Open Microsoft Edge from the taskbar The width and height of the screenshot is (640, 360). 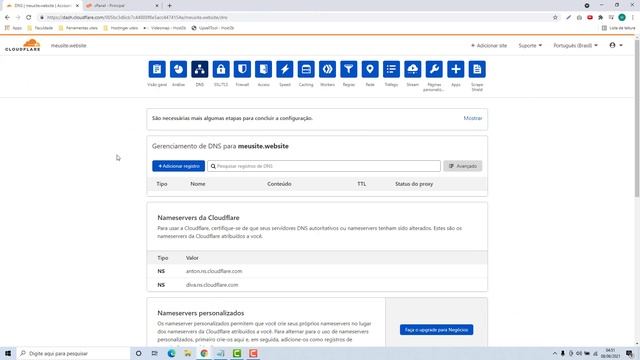[171, 353]
